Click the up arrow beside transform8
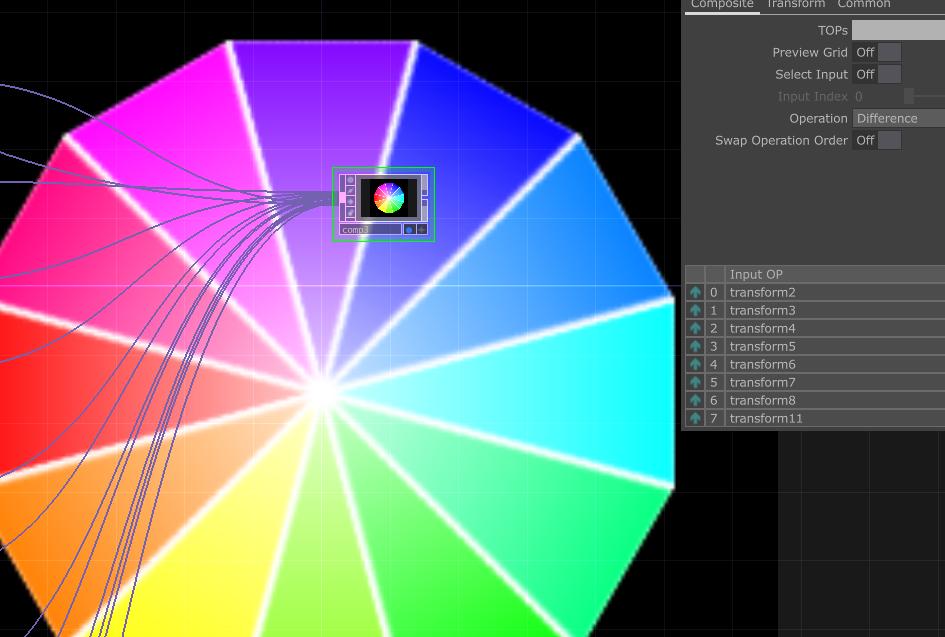The width and height of the screenshot is (945, 637). point(695,400)
